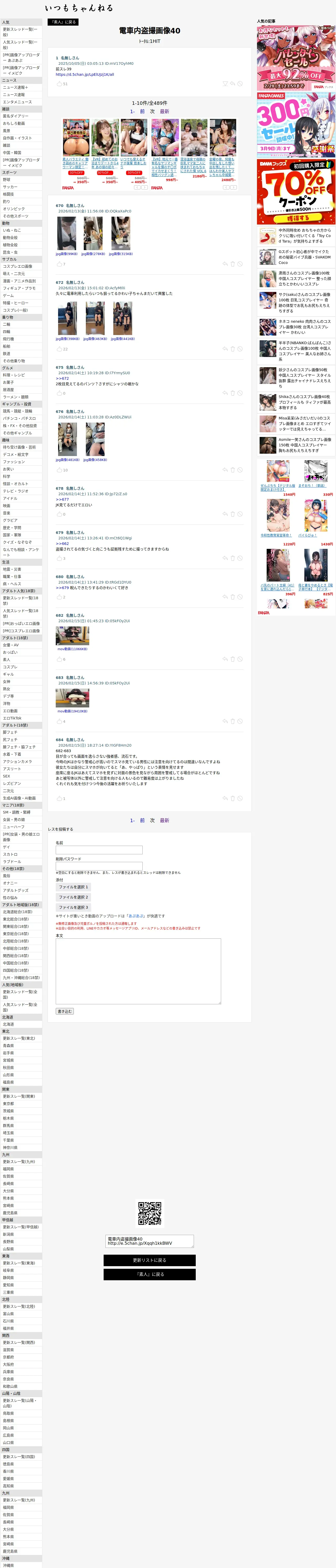Report post 679 with the circle-slash icon
The width and height of the screenshot is (336, 1568).
pos(240,558)
